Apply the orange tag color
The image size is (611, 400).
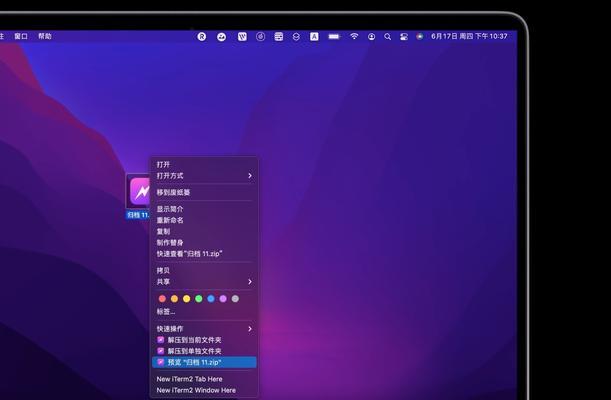pos(175,299)
